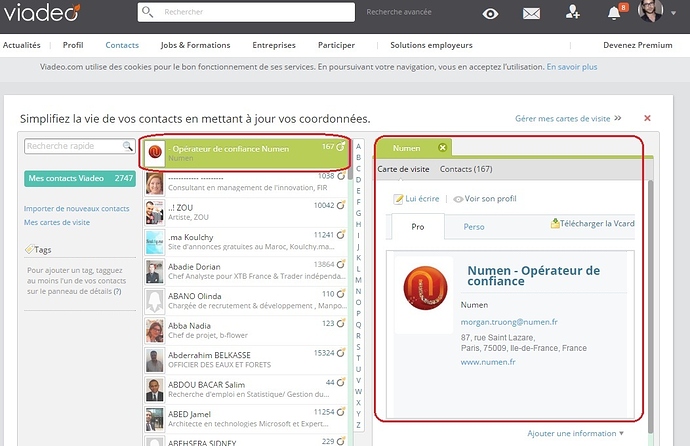Viewport: 690px width, 446px height.
Task: Switch to Contacts (167) tab
Action: click(466, 169)
